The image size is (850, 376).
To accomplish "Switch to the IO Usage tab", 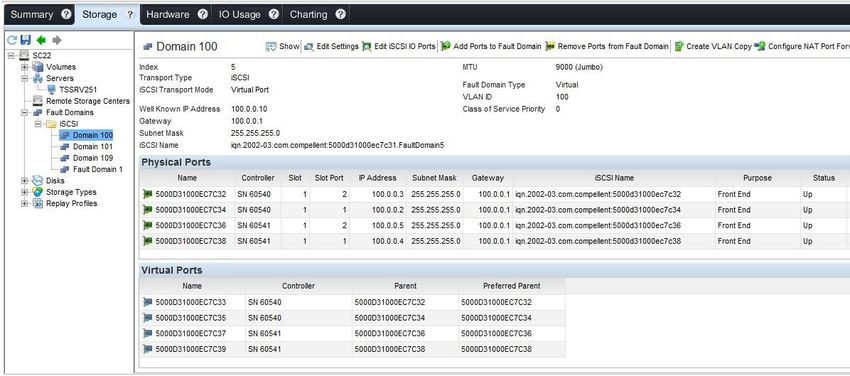I will coord(240,15).
